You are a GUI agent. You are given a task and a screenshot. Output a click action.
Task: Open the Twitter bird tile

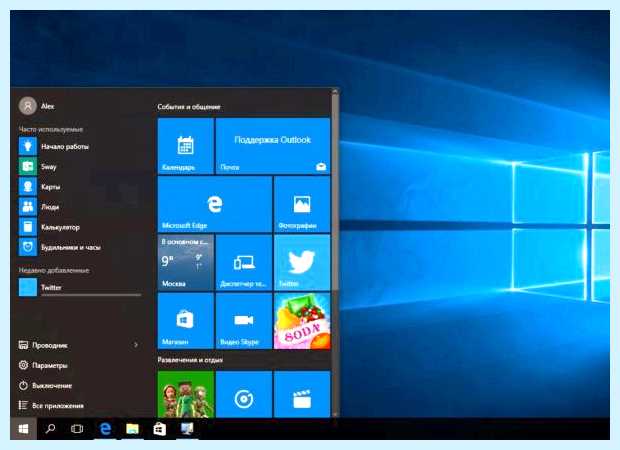[x=302, y=262]
